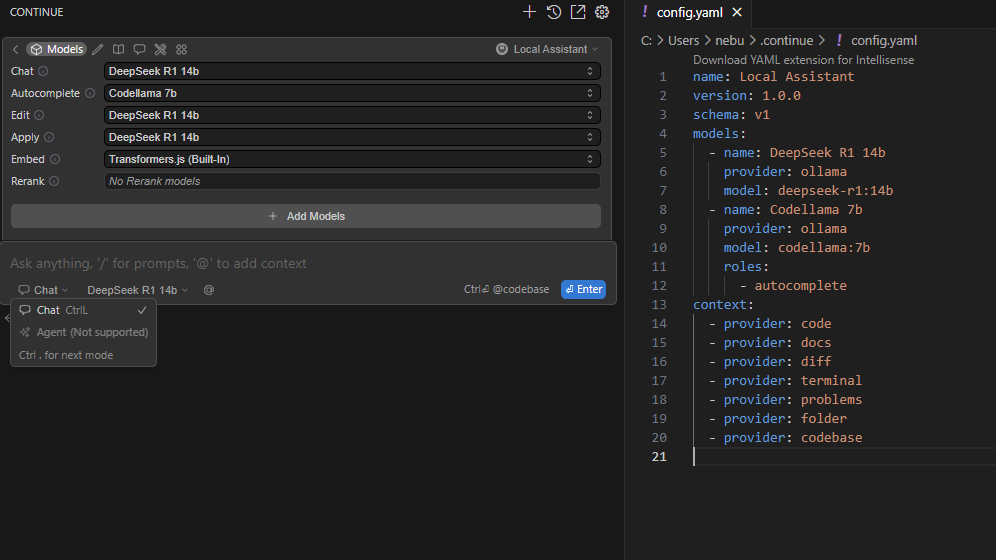This screenshot has height=560, width=996.
Task: Click the 'Ctrl . for next mode' hint
Action: 66,356
